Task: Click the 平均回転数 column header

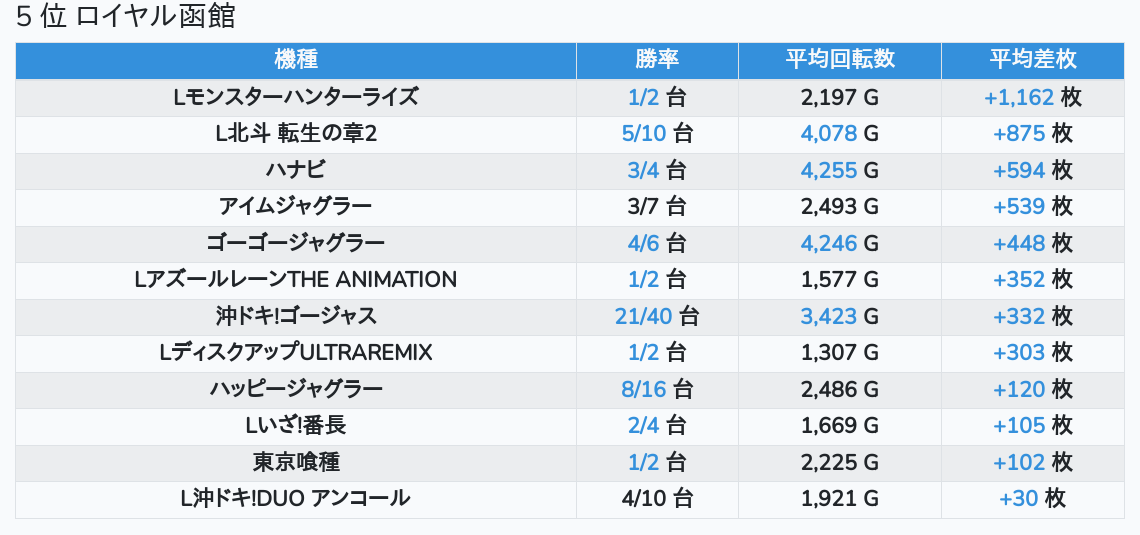Action: 839,60
